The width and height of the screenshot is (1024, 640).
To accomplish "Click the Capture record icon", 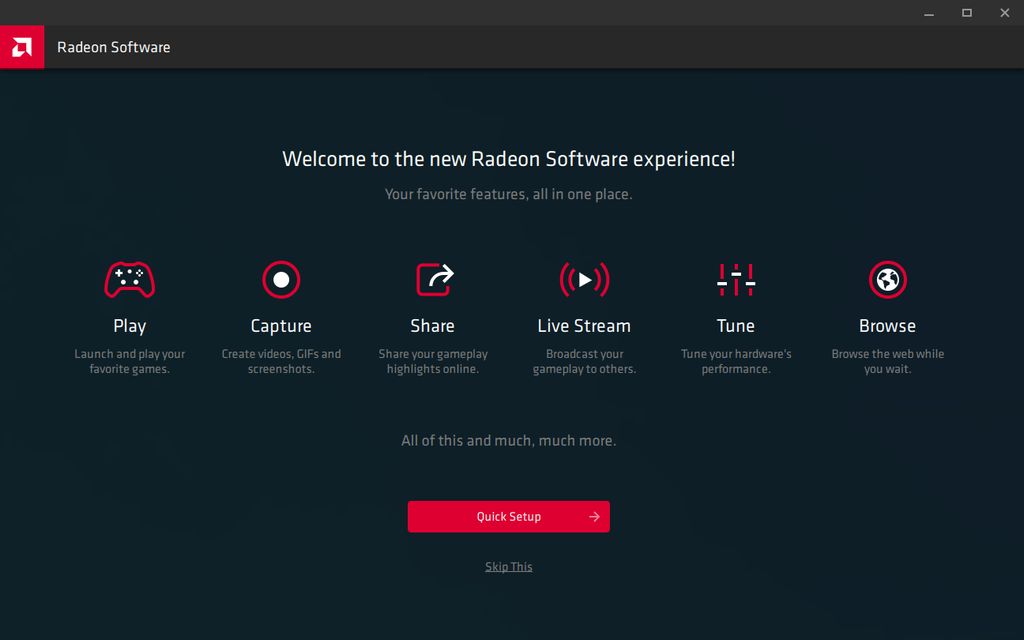I will point(281,280).
